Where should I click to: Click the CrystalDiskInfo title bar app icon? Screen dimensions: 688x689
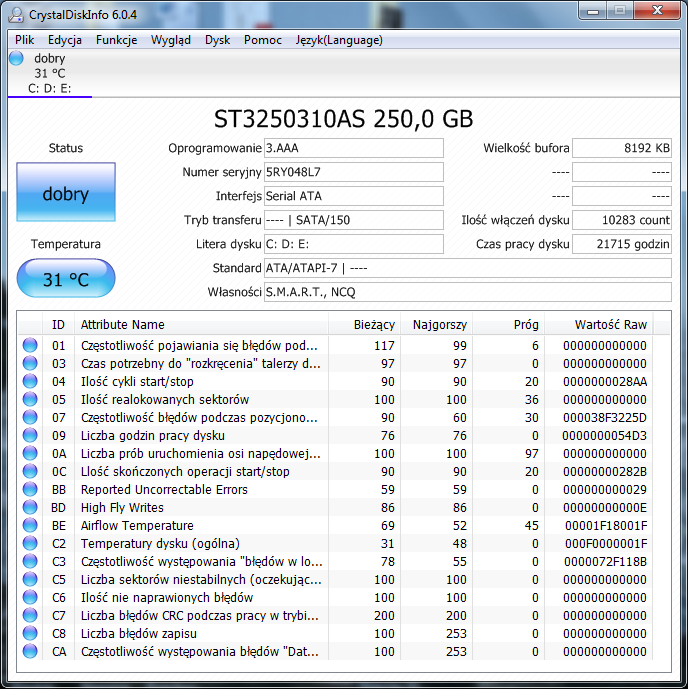point(16,15)
